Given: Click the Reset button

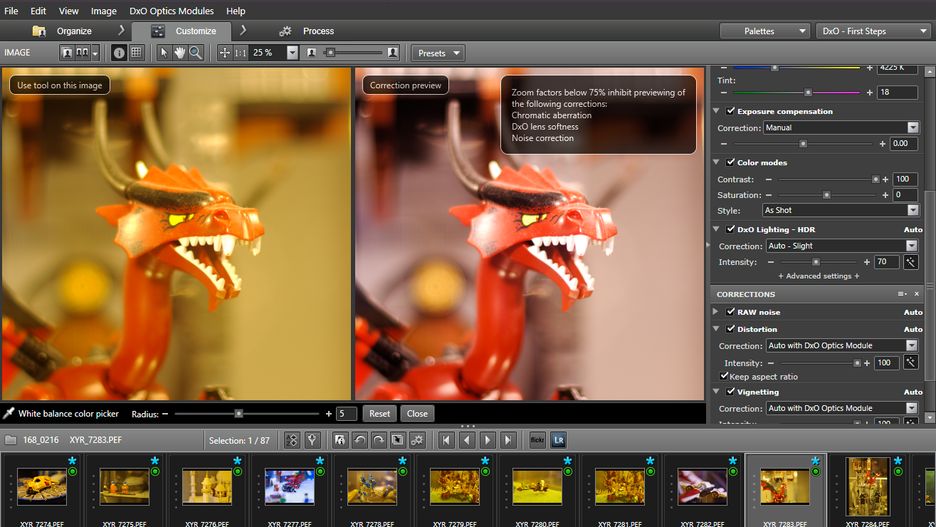Looking at the screenshot, I should (379, 413).
